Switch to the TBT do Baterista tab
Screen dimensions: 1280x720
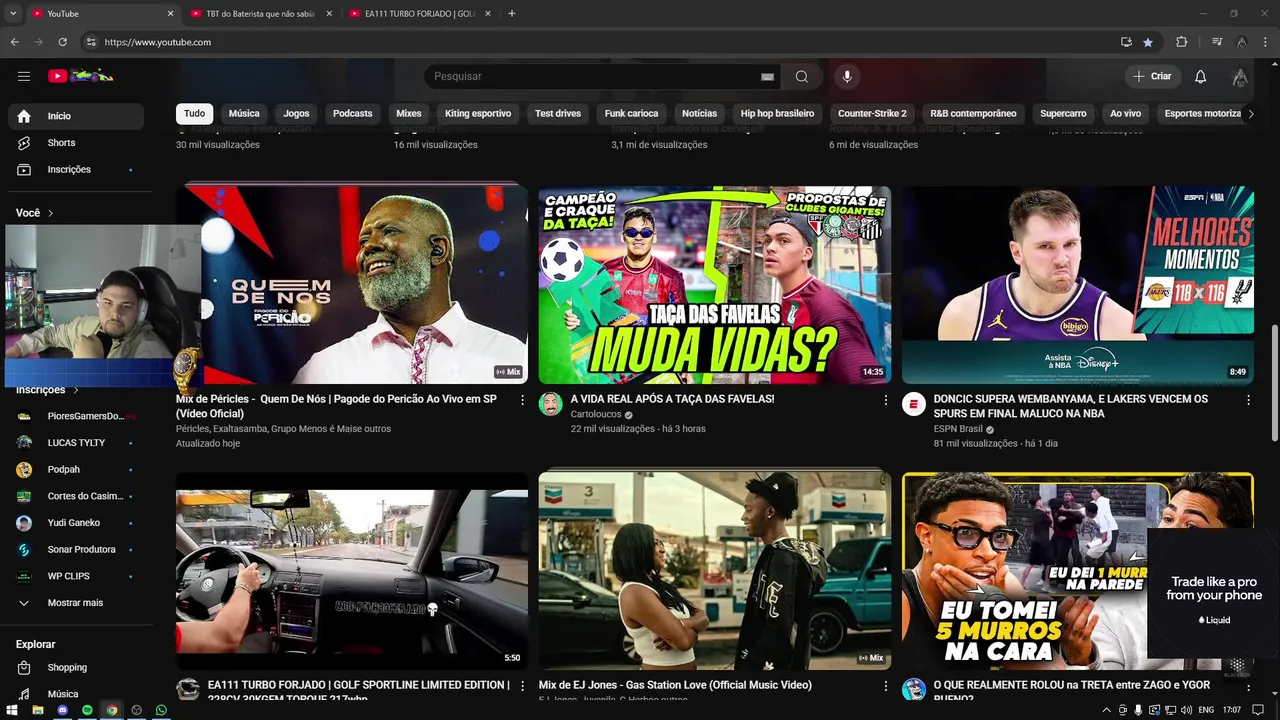click(262, 14)
